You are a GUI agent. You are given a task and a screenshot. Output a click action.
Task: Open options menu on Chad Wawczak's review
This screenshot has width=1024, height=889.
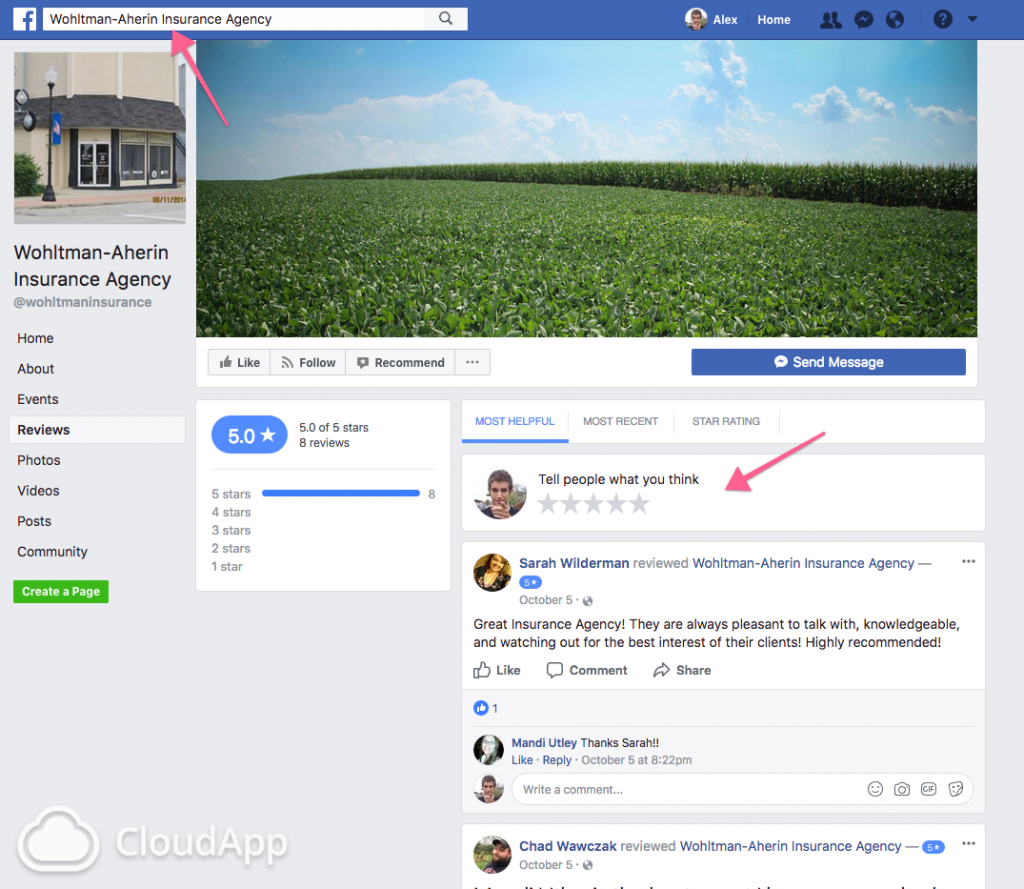968,844
